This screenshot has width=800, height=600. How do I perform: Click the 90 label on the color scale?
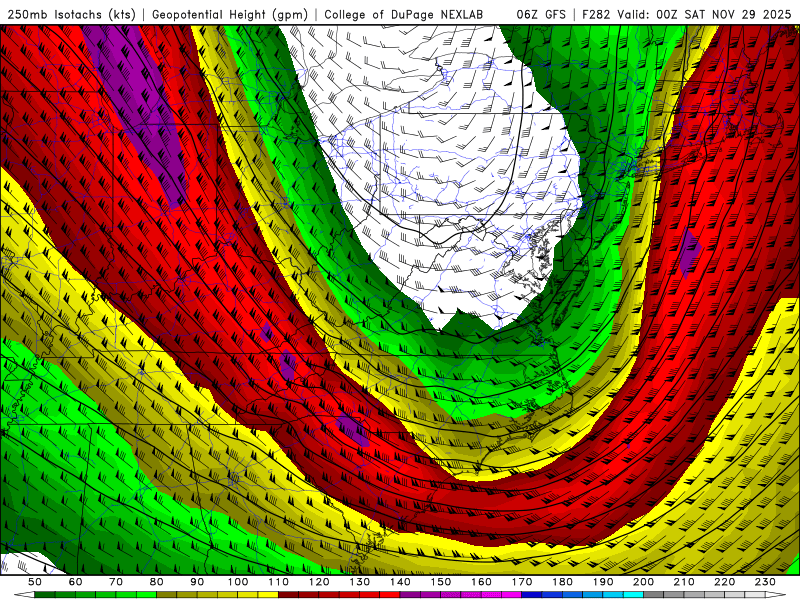point(197,582)
